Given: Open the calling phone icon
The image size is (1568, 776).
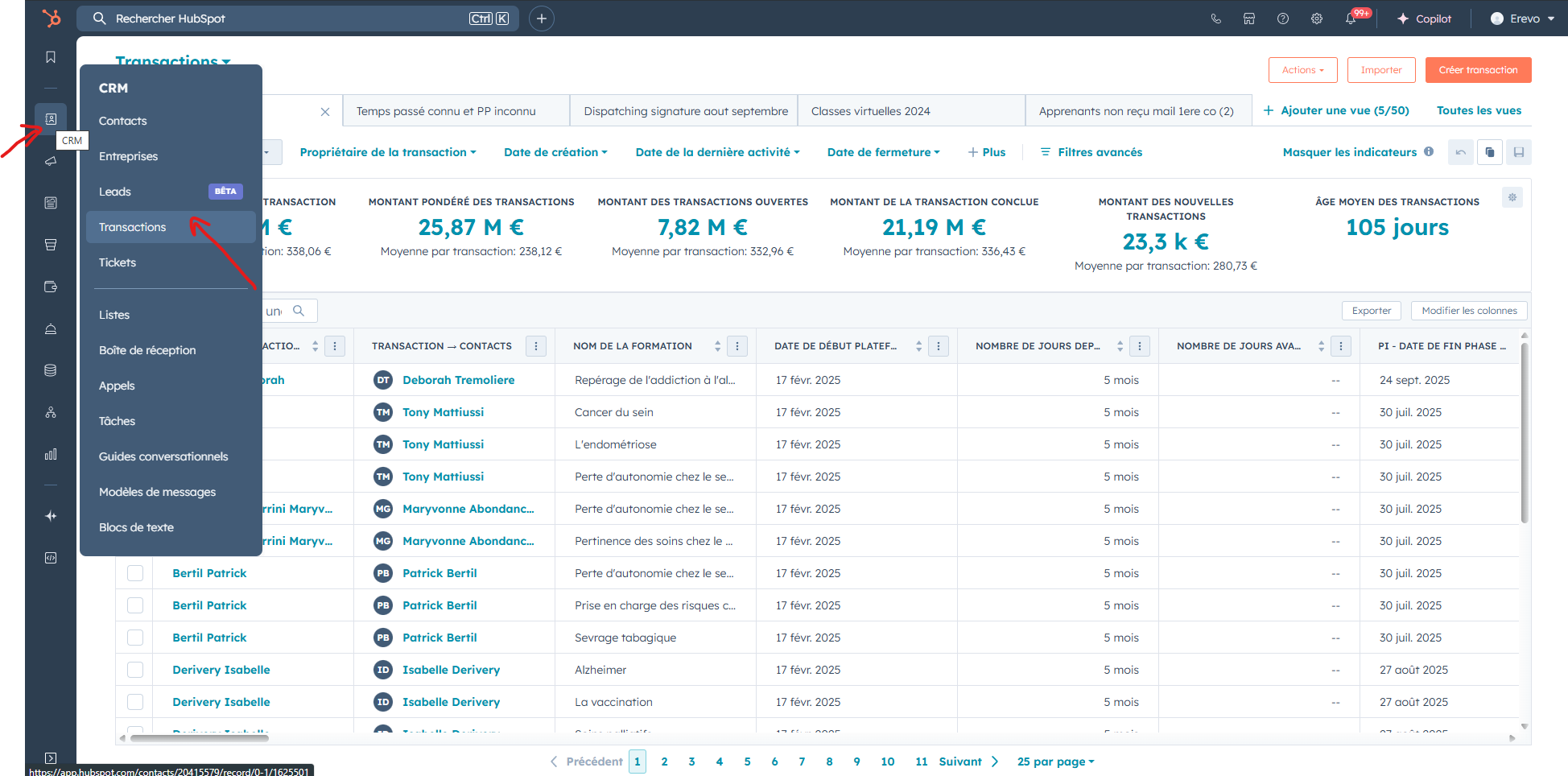Looking at the screenshot, I should (1215, 19).
